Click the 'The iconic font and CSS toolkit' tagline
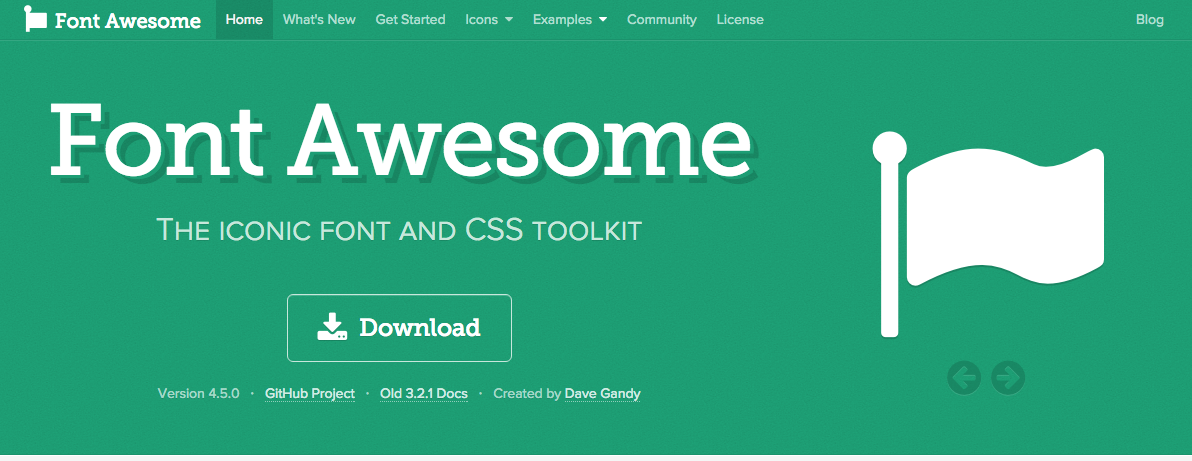This screenshot has width=1192, height=461. pyautogui.click(x=399, y=230)
